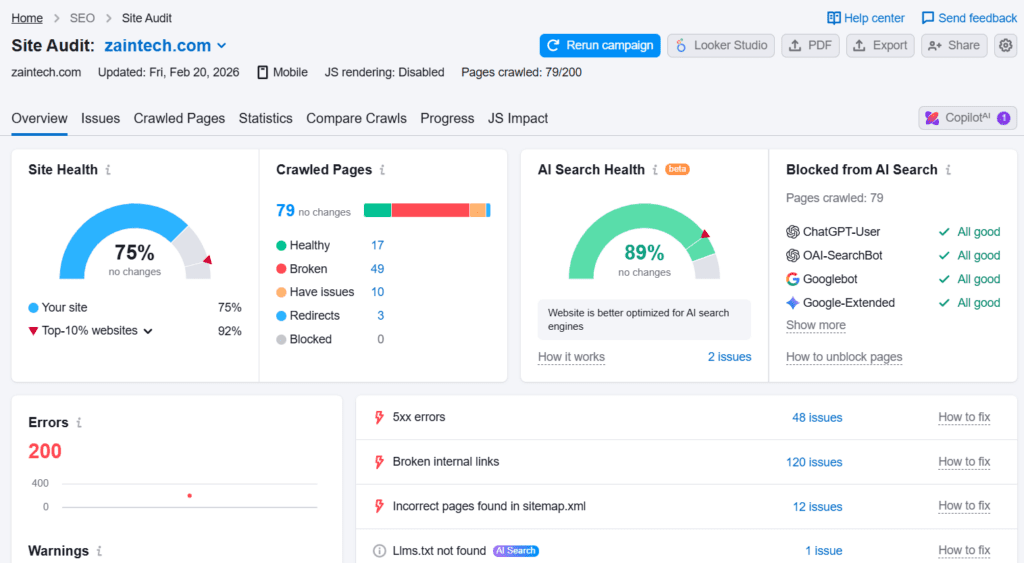
Task: Open the Crawled Pages tab
Action: click(179, 118)
